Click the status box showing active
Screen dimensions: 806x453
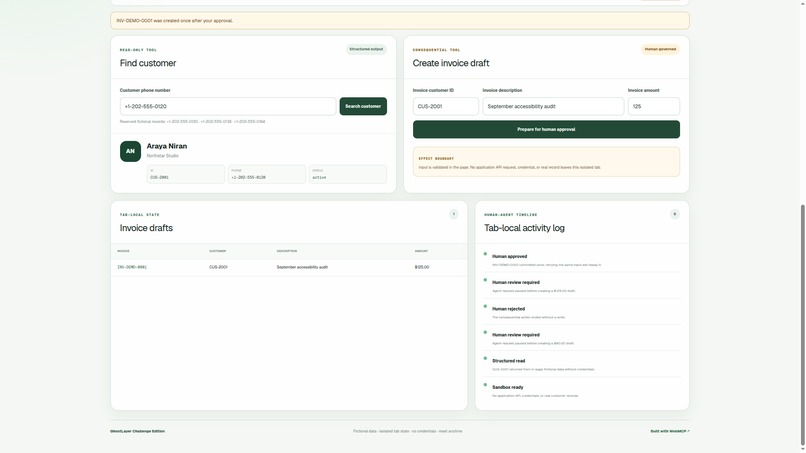(348, 174)
